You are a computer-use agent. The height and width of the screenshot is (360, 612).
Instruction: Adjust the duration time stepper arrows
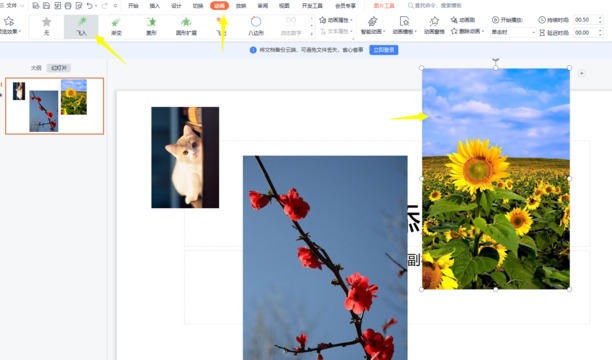[x=600, y=20]
